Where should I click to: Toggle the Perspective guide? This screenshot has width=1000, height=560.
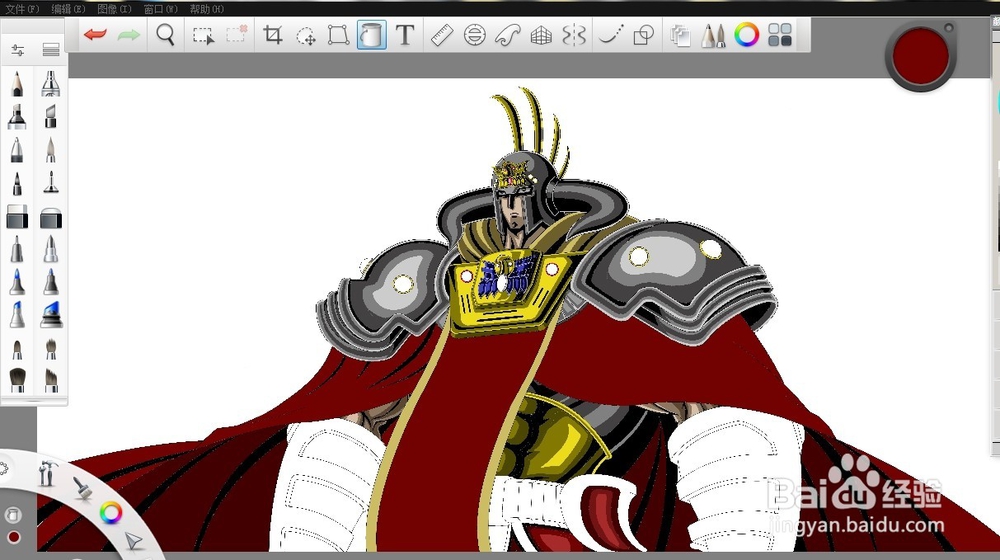(541, 35)
